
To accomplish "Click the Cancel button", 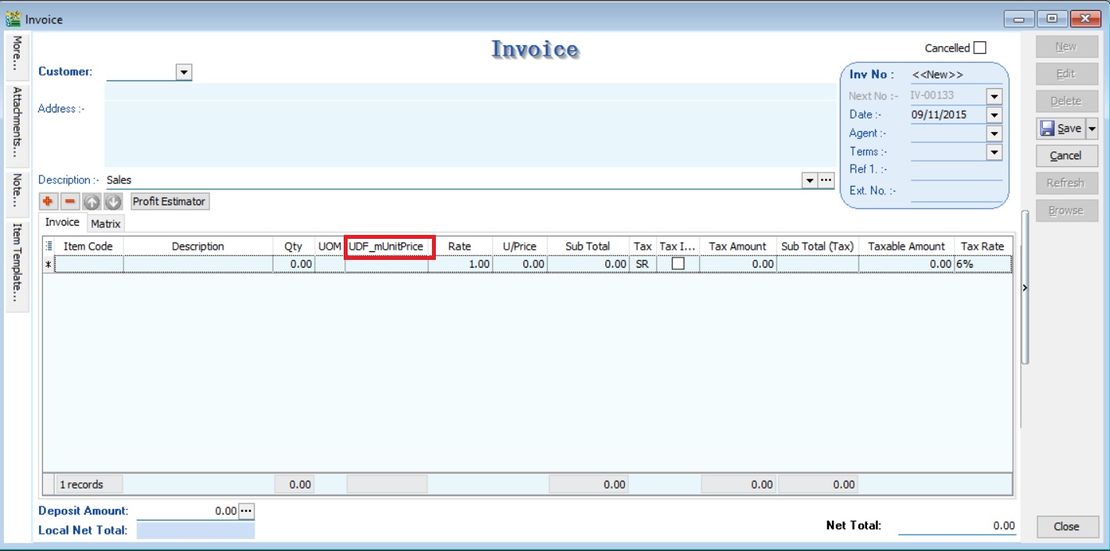I will coord(1066,156).
